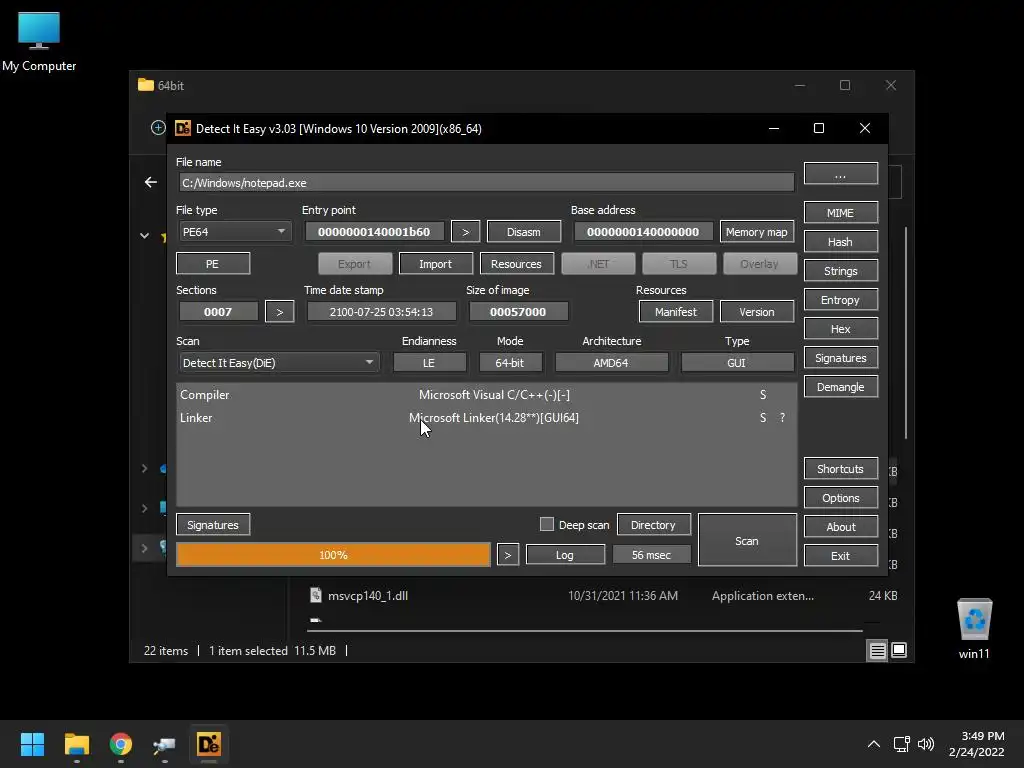Image resolution: width=1024 pixels, height=768 pixels.
Task: Open the Resources viewer button
Action: click(516, 264)
